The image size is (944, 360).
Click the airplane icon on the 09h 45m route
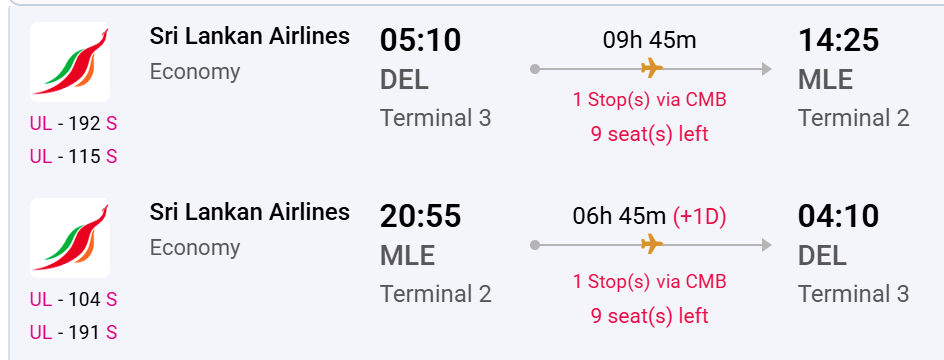tap(652, 69)
